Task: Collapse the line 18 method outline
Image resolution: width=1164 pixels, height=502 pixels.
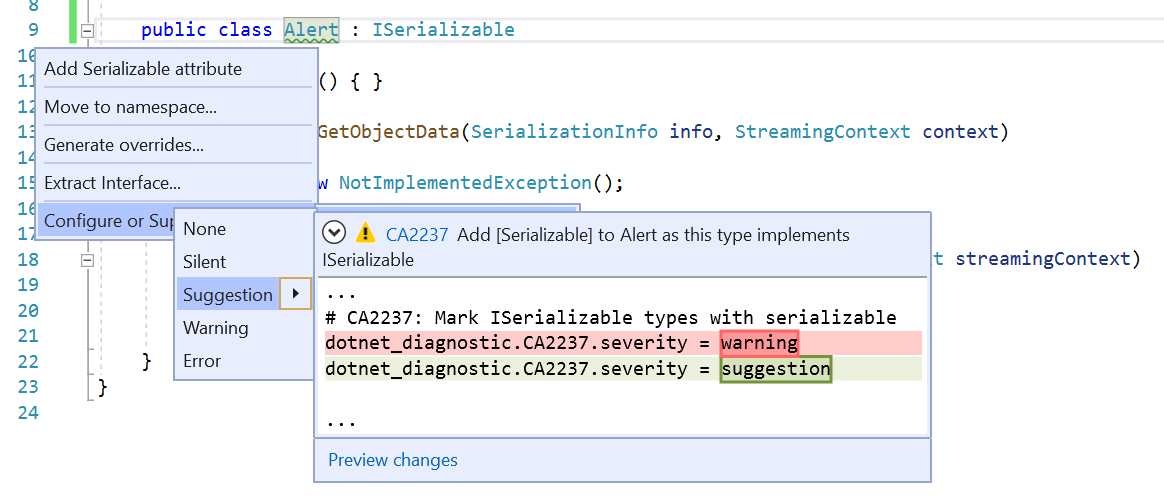Action: 88,260
